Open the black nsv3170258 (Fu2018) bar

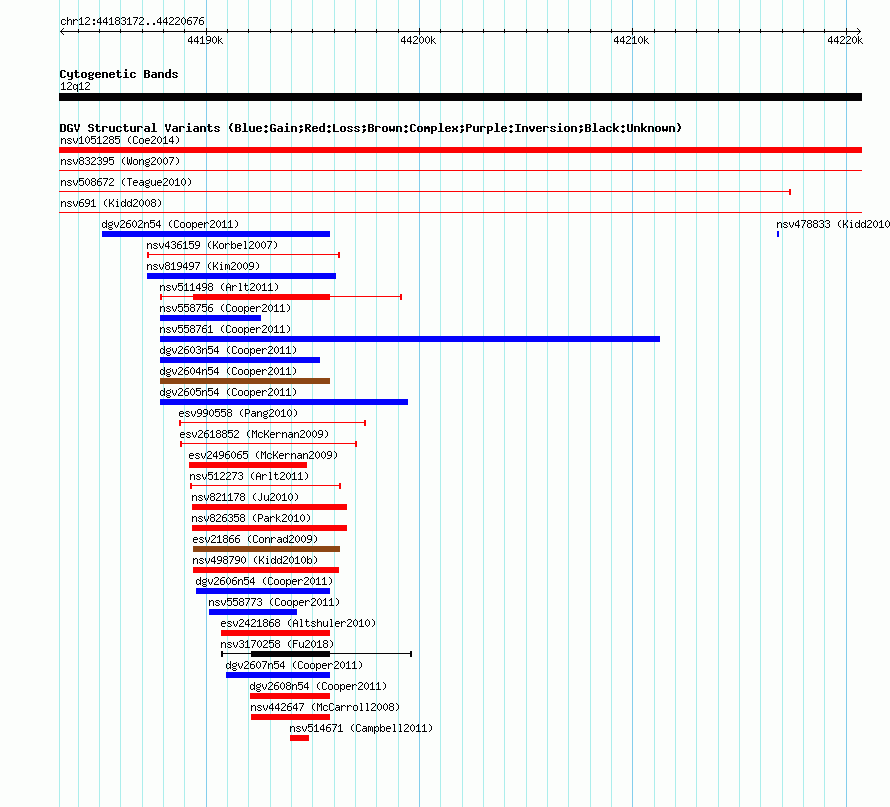pos(290,654)
